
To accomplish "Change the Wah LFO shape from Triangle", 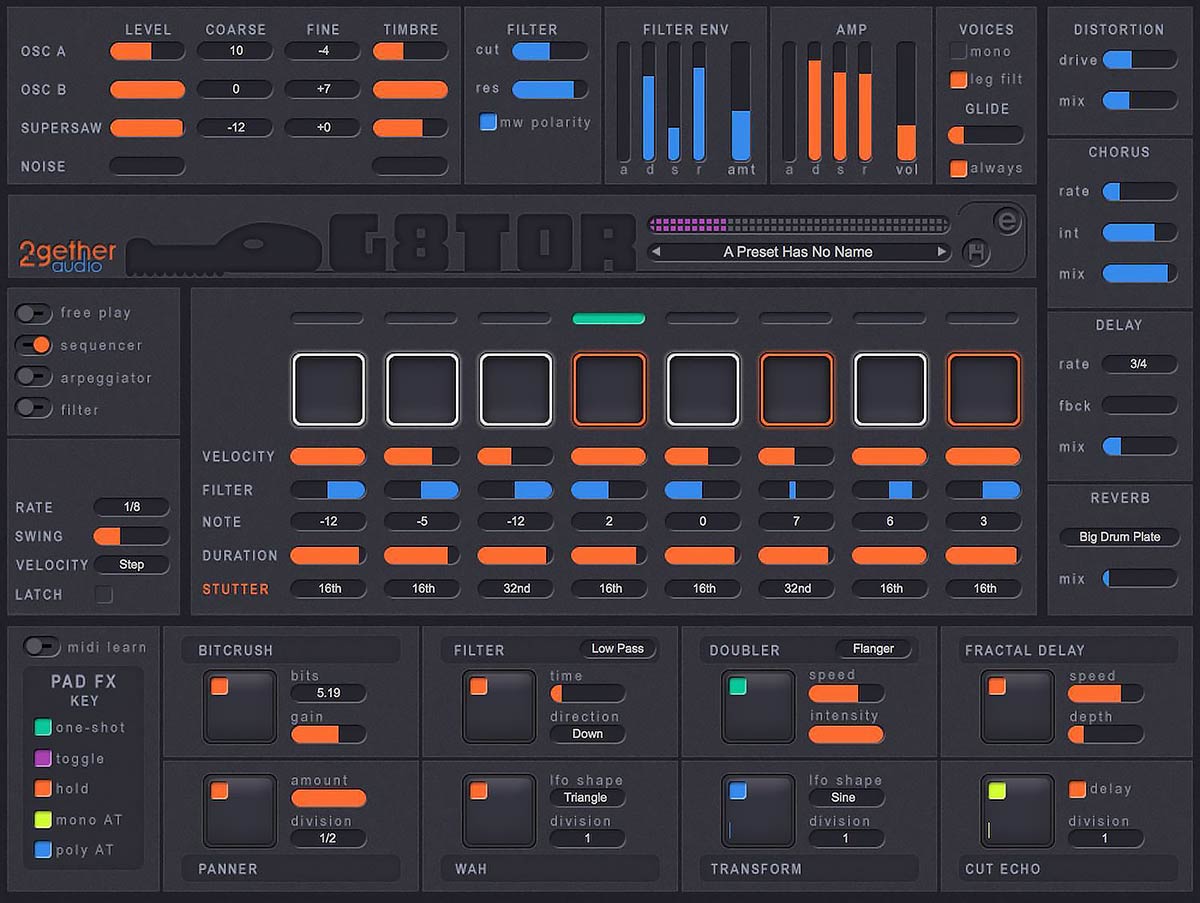I will [x=587, y=797].
